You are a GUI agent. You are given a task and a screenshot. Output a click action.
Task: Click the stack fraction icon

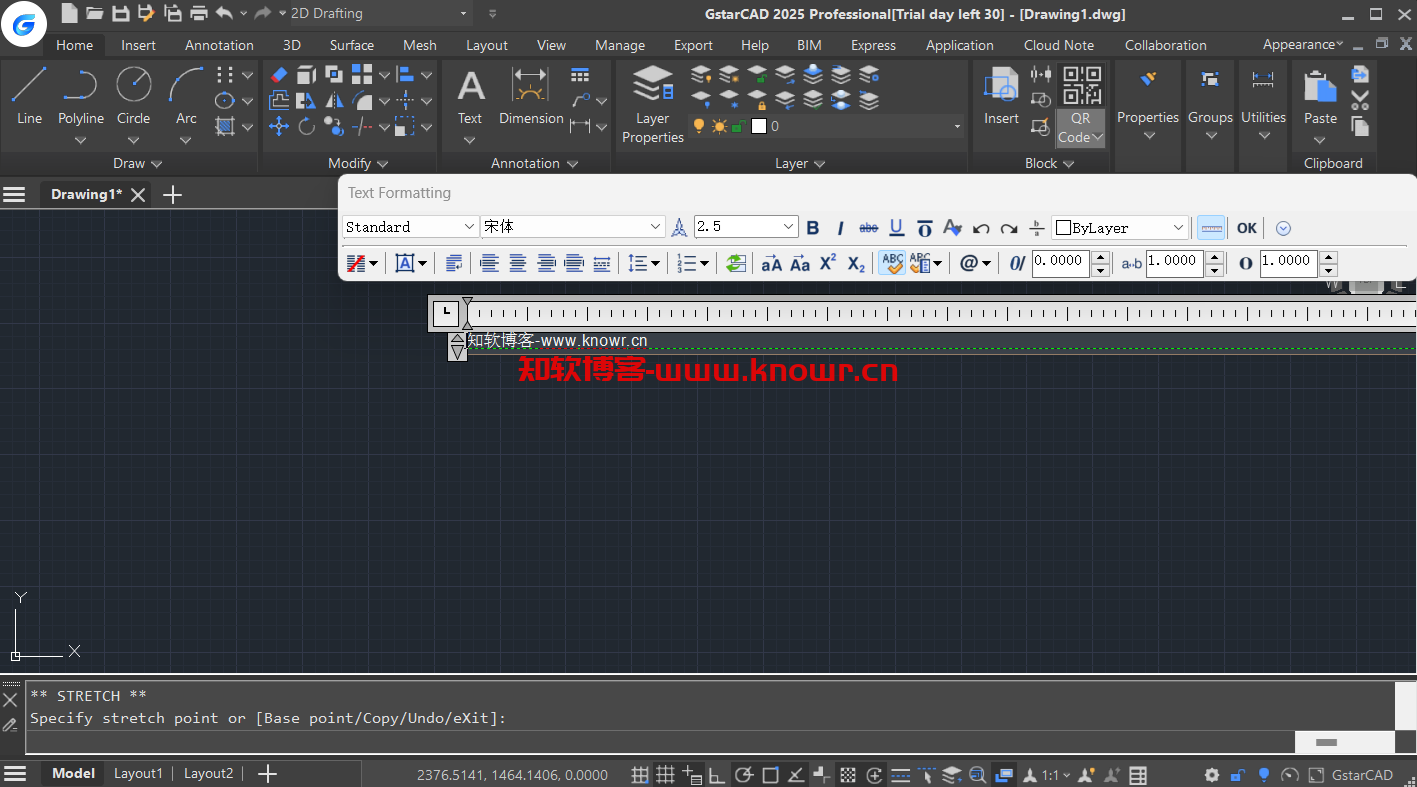[x=1037, y=228]
